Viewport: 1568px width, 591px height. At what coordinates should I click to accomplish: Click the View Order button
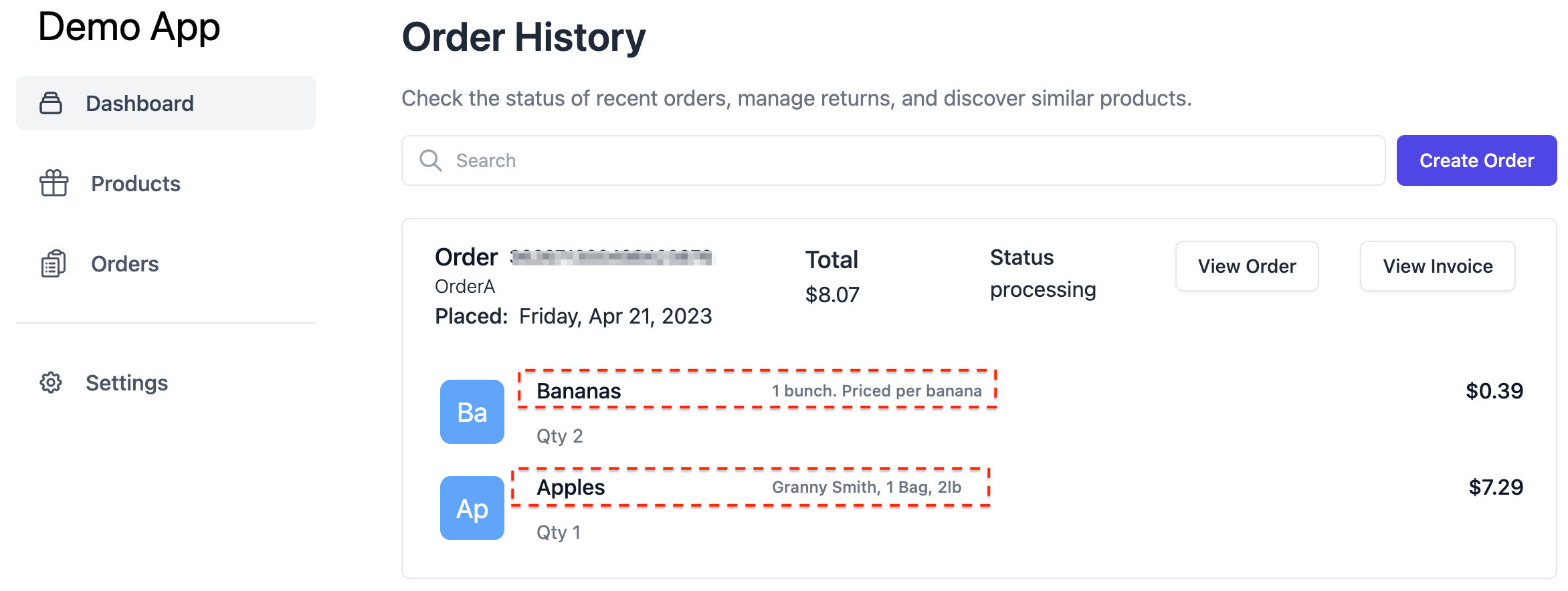tap(1247, 266)
